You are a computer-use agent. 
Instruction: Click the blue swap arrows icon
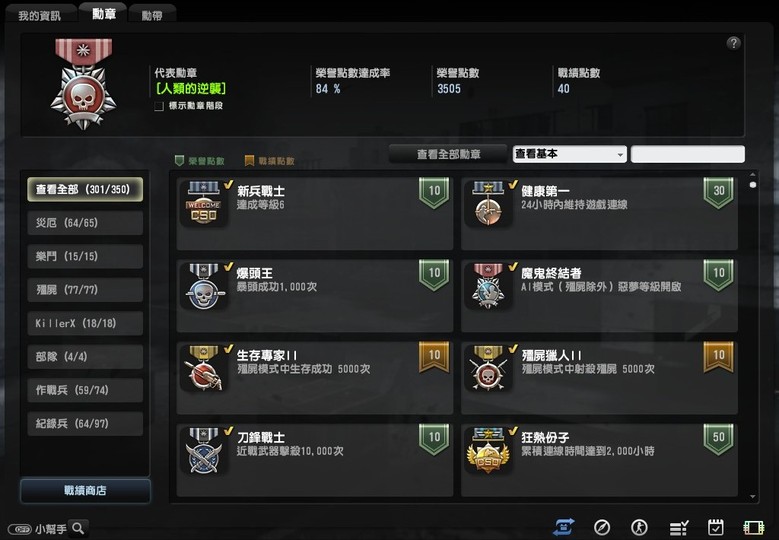[564, 527]
